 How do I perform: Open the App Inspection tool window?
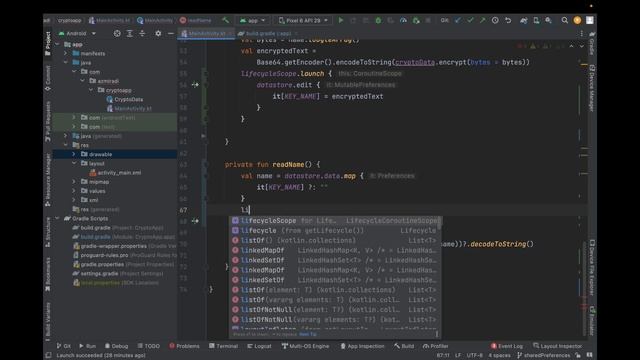point(362,346)
